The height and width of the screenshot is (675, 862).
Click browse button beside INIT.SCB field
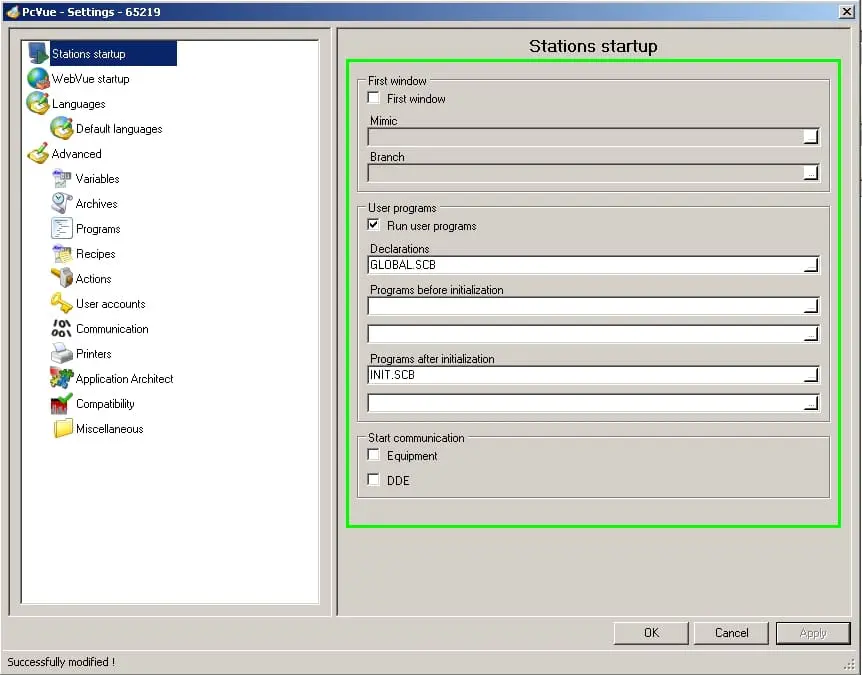pyautogui.click(x=811, y=376)
